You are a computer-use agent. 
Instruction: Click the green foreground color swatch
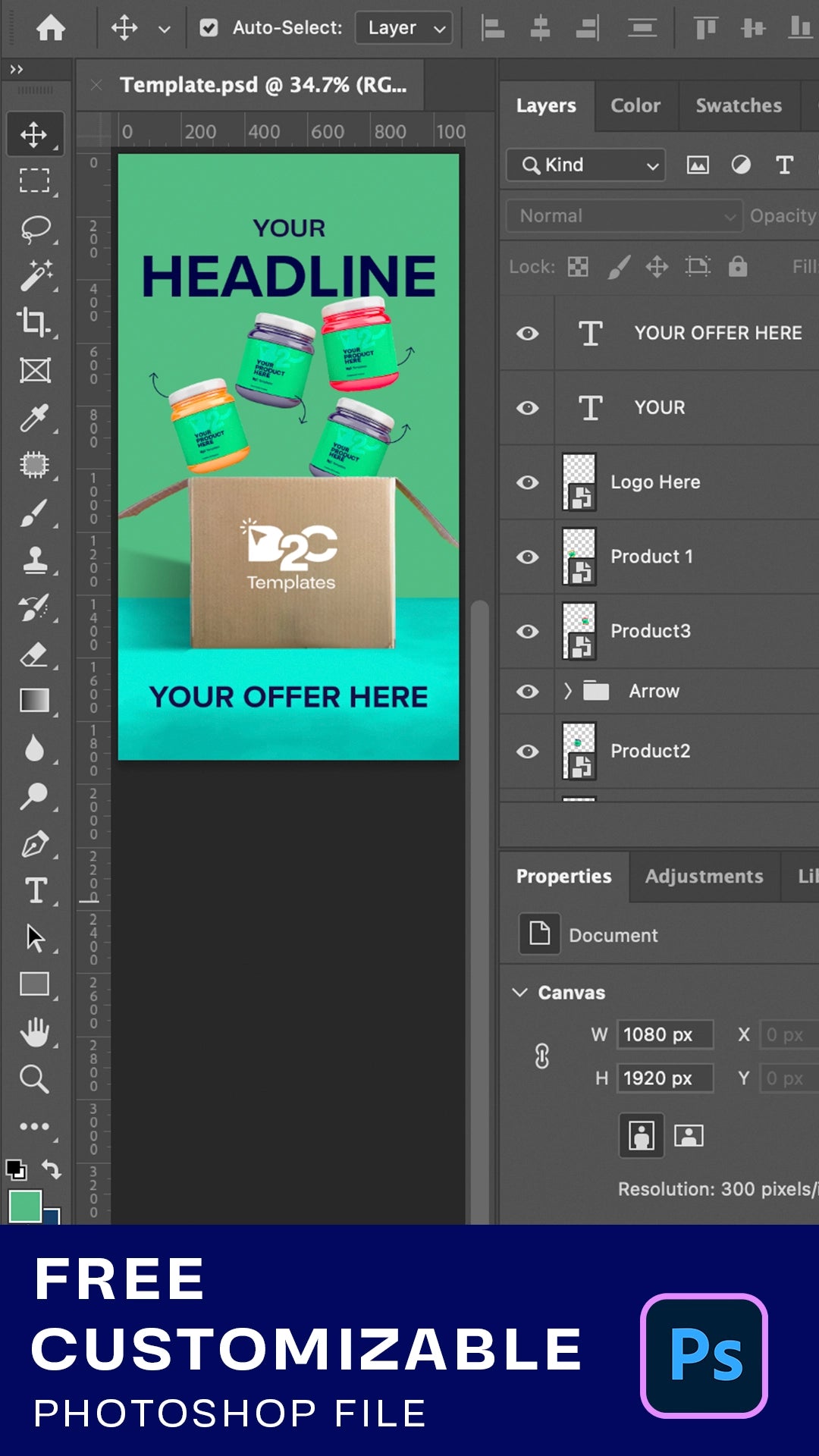24,1206
